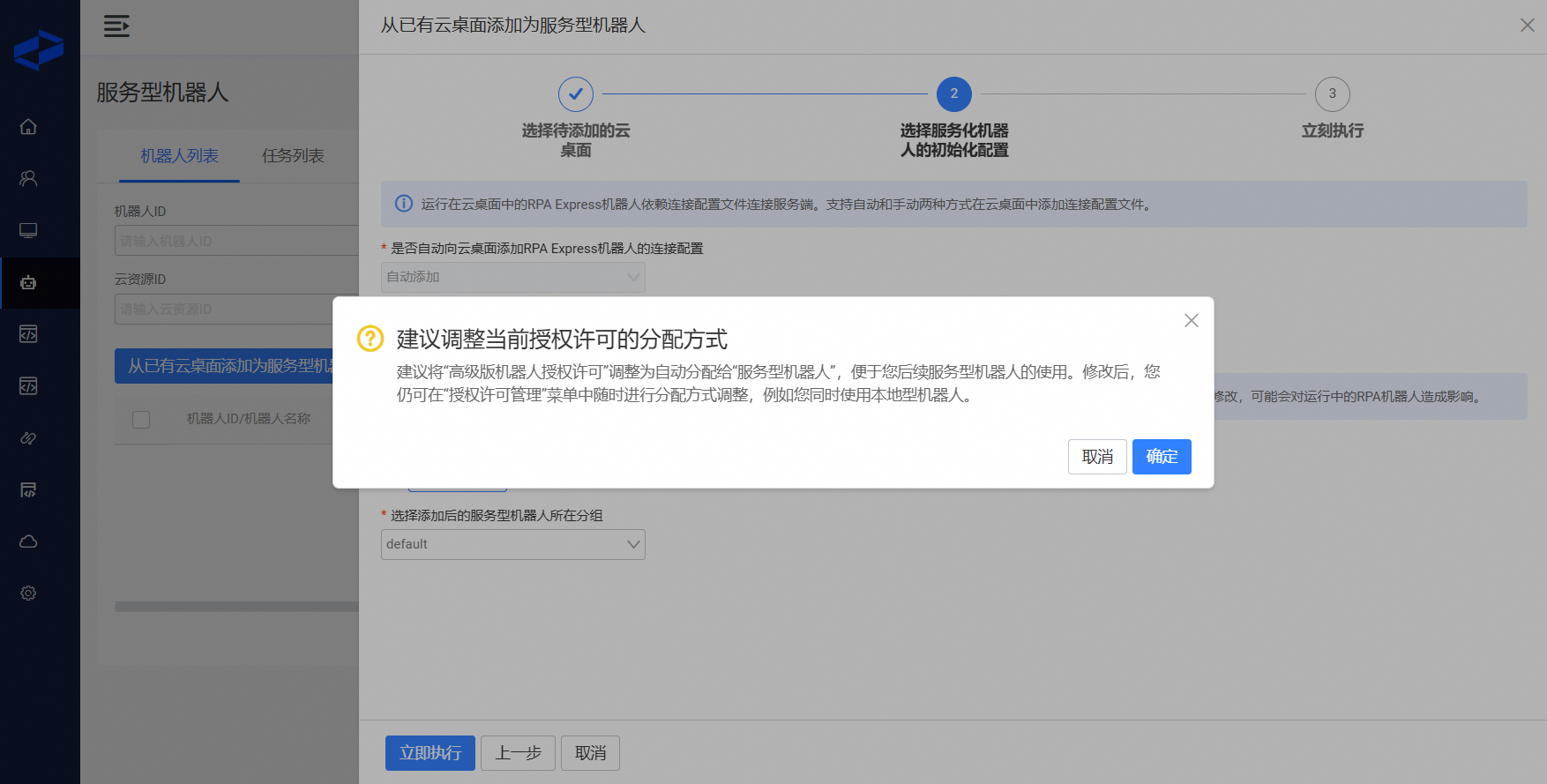This screenshot has width=1547, height=784.
Task: Toggle the hamburger menu collapse icon
Action: tap(116, 26)
